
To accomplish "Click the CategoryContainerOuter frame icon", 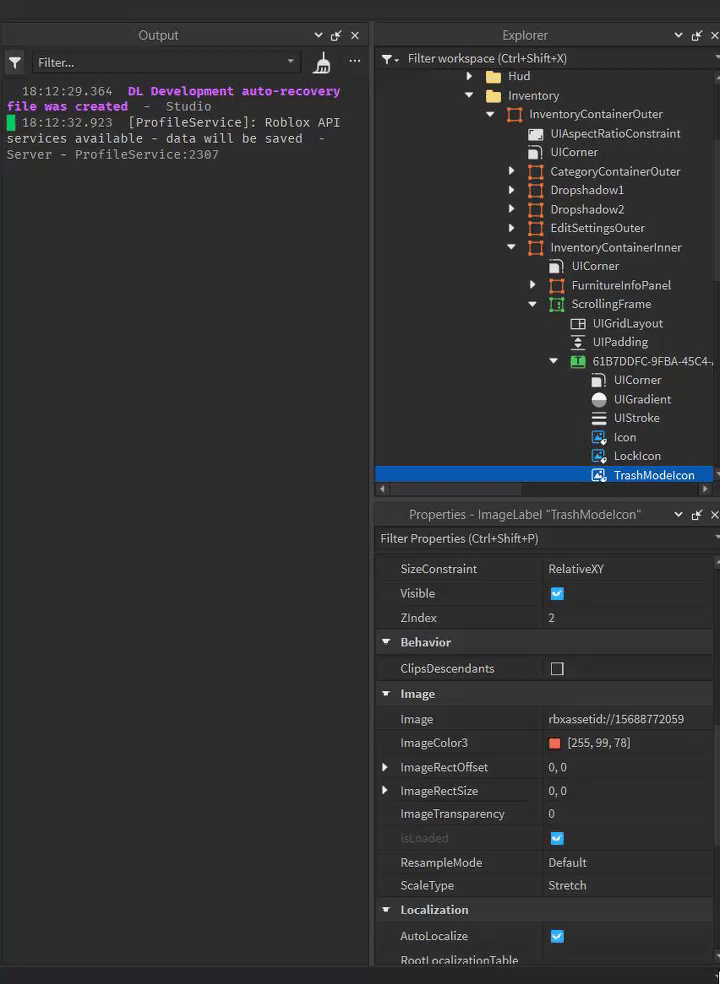I will (535, 171).
